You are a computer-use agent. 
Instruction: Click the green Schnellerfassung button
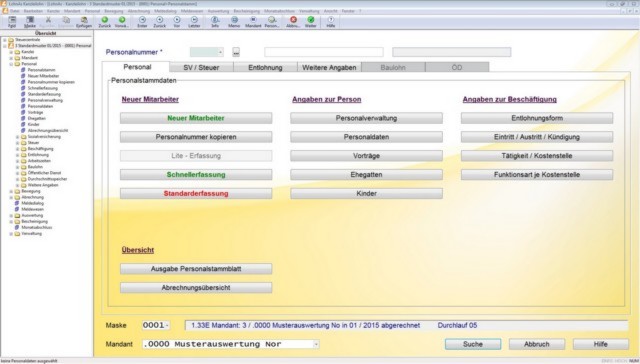point(196,175)
